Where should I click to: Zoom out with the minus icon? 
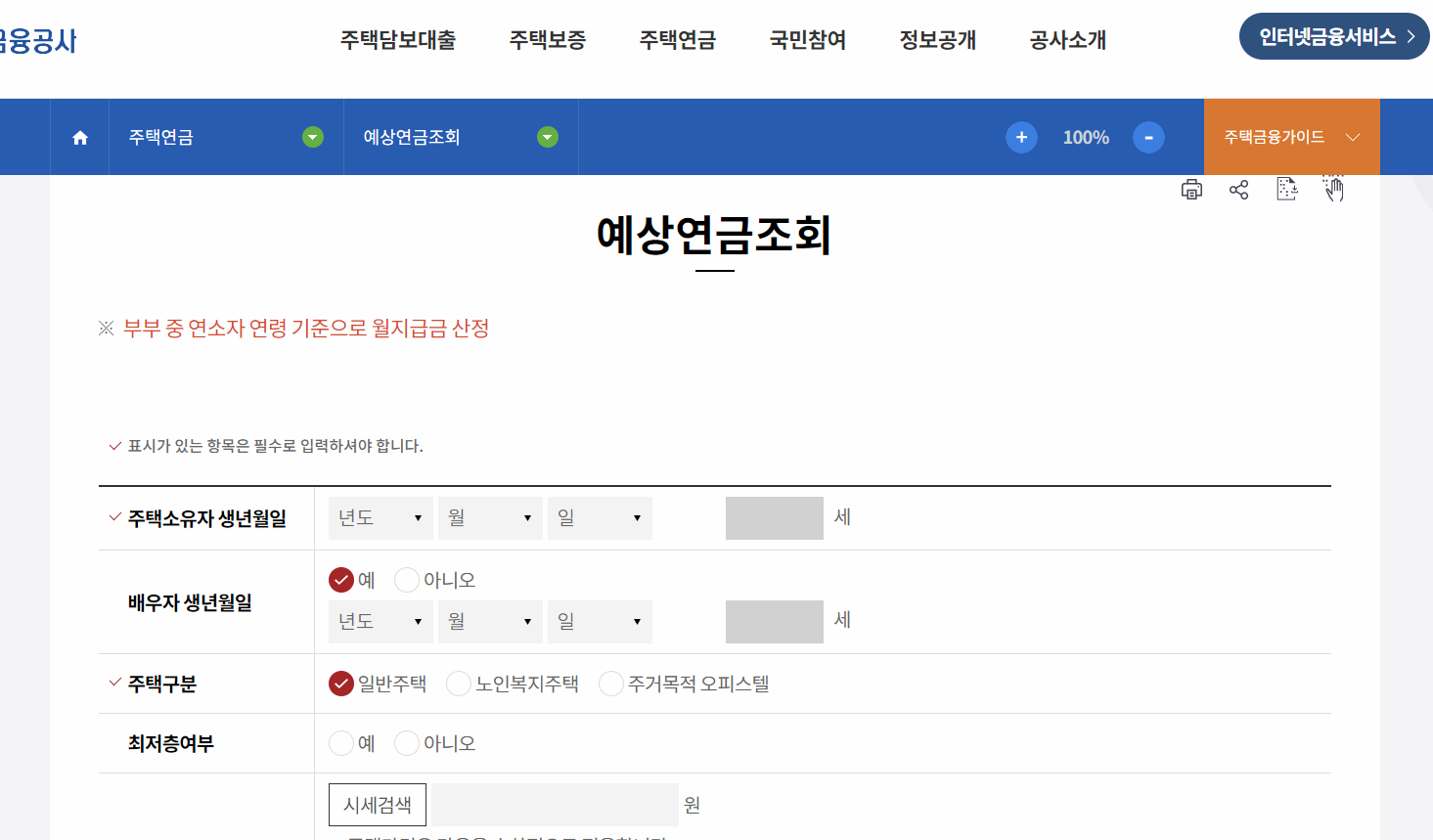tap(1148, 137)
